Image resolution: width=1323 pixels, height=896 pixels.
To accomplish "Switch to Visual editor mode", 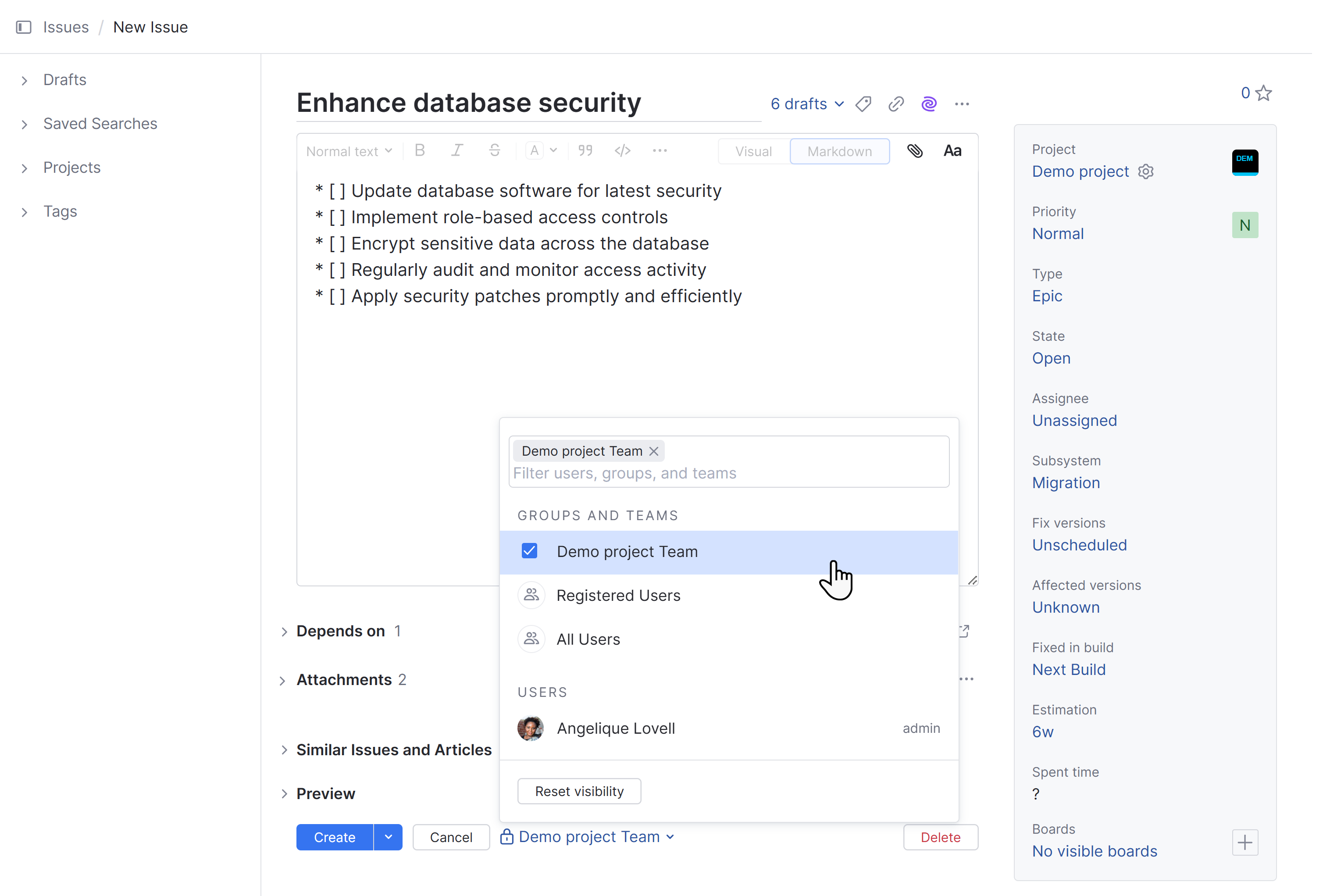I will (753, 151).
